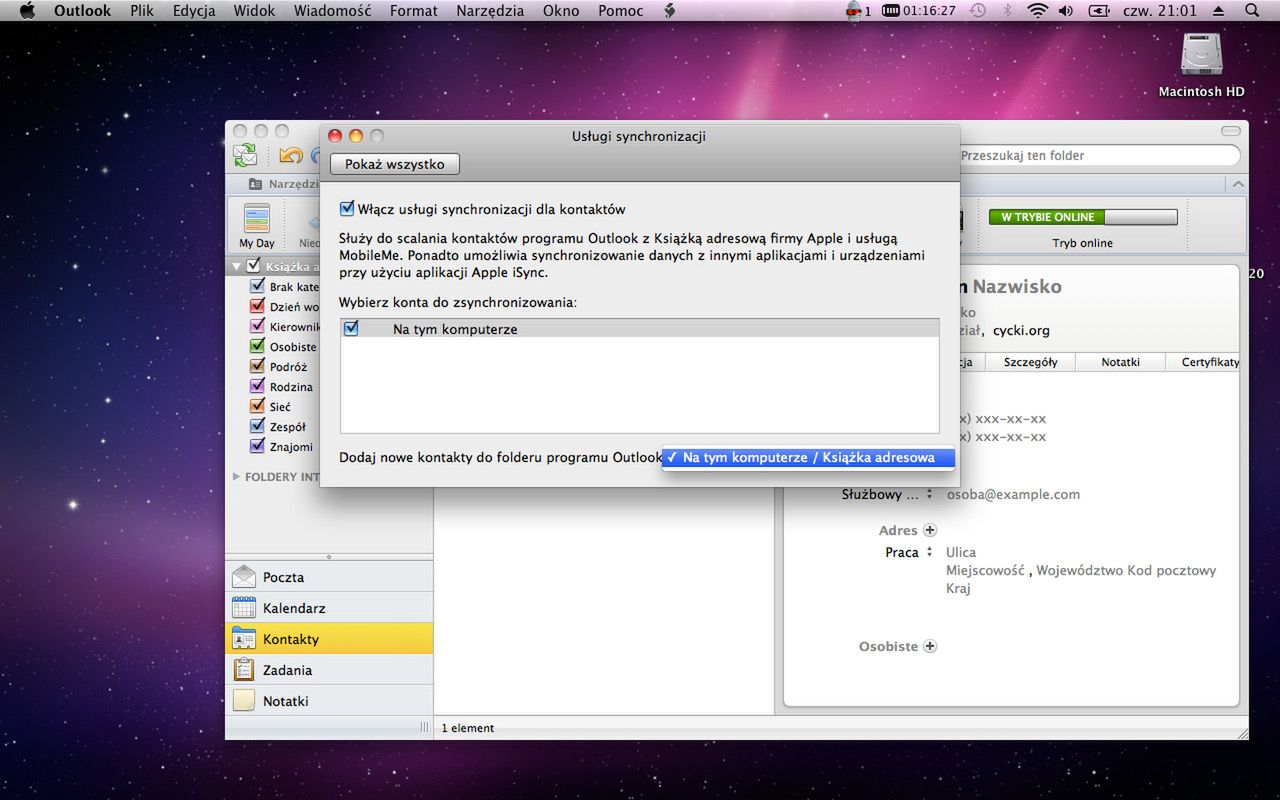Switch to the Certyfikaty contact tab

click(x=1204, y=362)
